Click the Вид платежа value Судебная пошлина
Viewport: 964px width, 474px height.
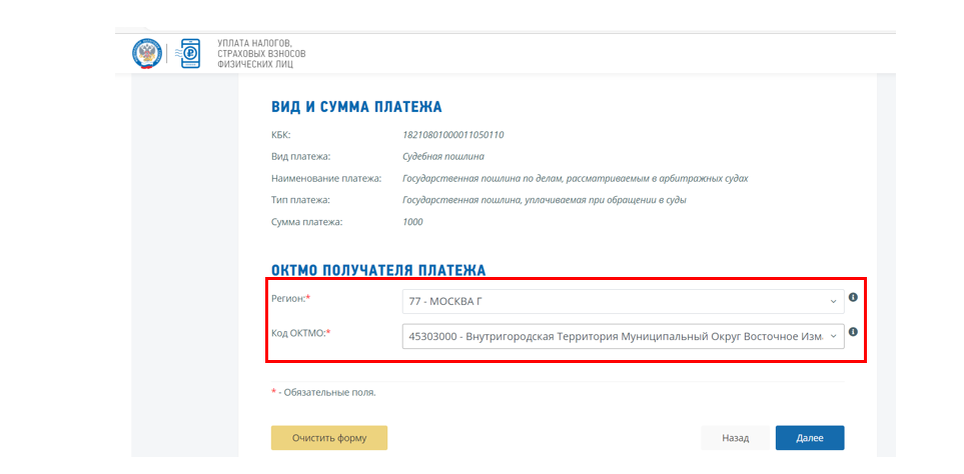(x=443, y=157)
